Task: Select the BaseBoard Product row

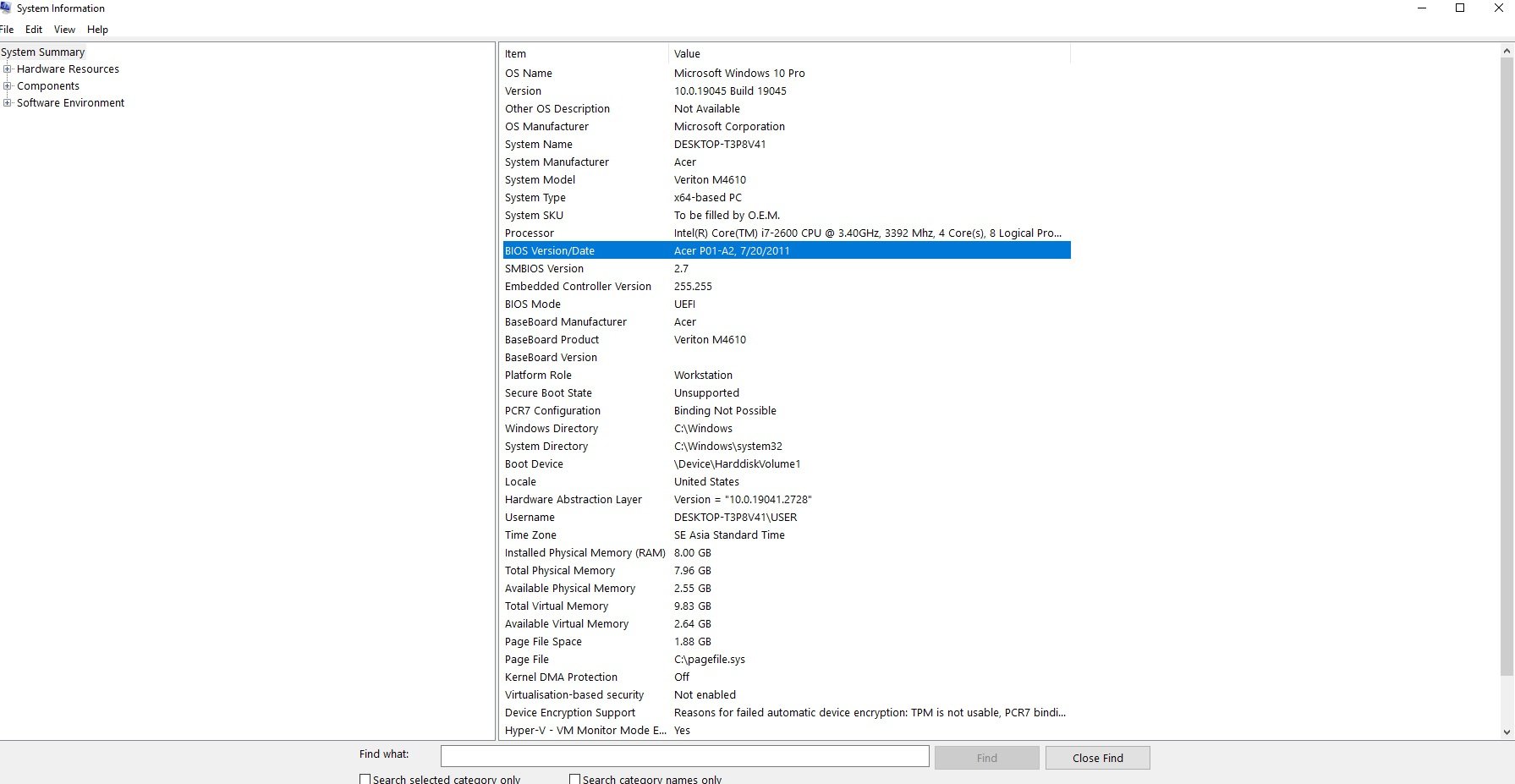Action: pos(787,340)
